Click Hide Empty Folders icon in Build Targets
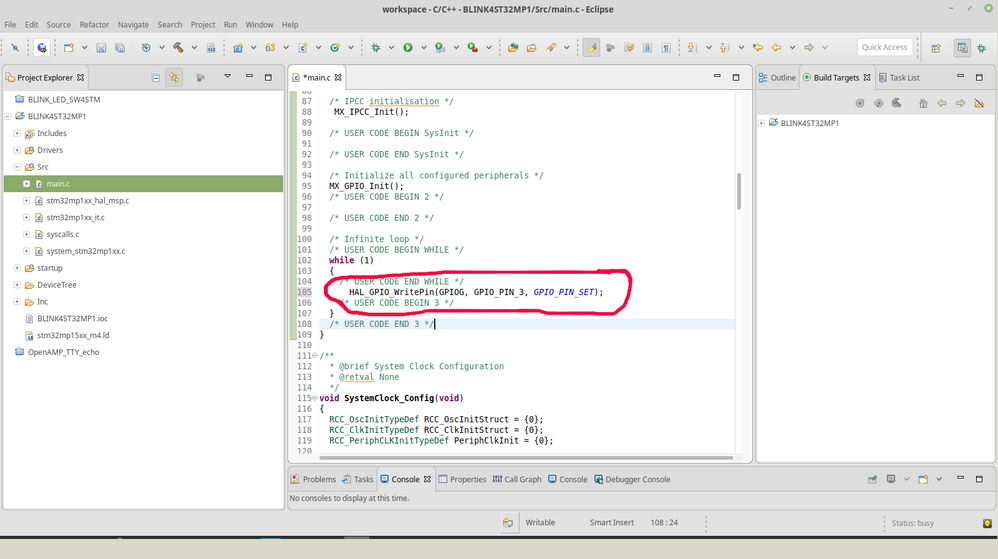This screenshot has width=998, height=559. pyautogui.click(x=980, y=103)
